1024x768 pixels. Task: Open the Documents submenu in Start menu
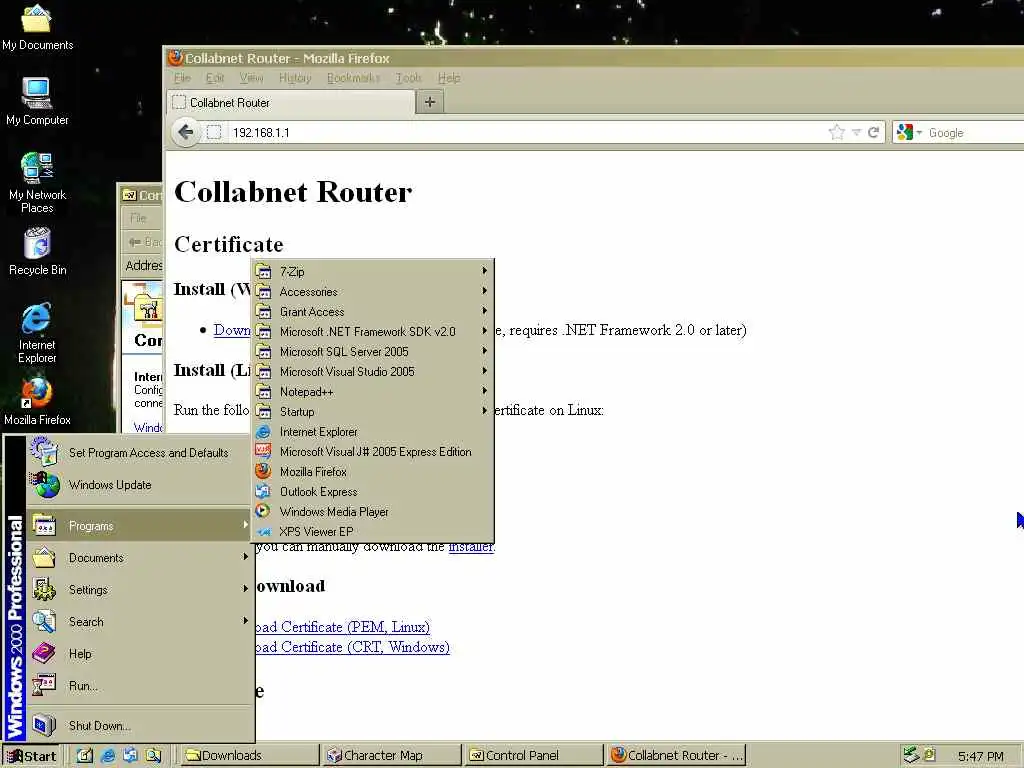pyautogui.click(x=140, y=558)
